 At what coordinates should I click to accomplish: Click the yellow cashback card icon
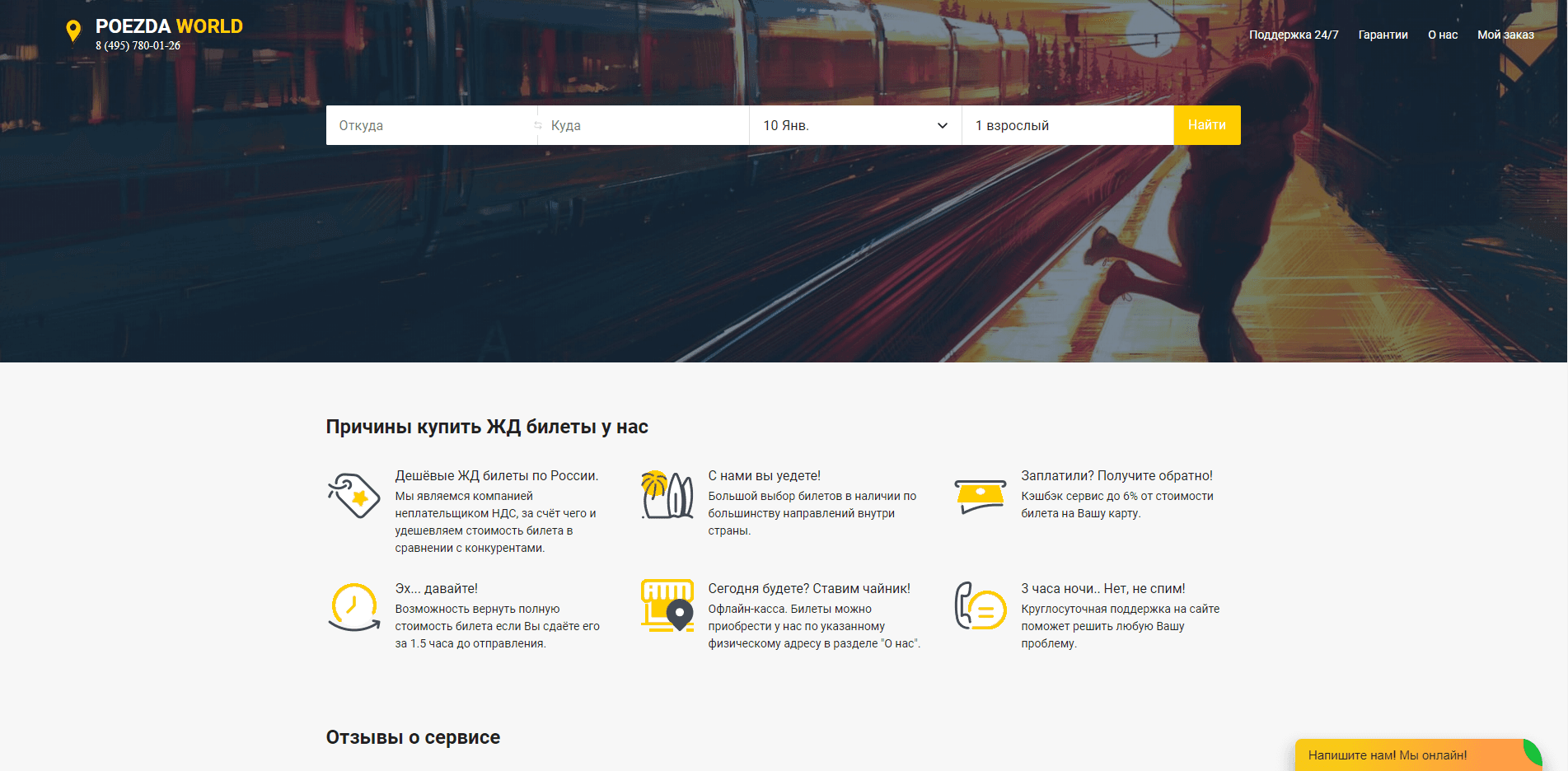coord(980,496)
